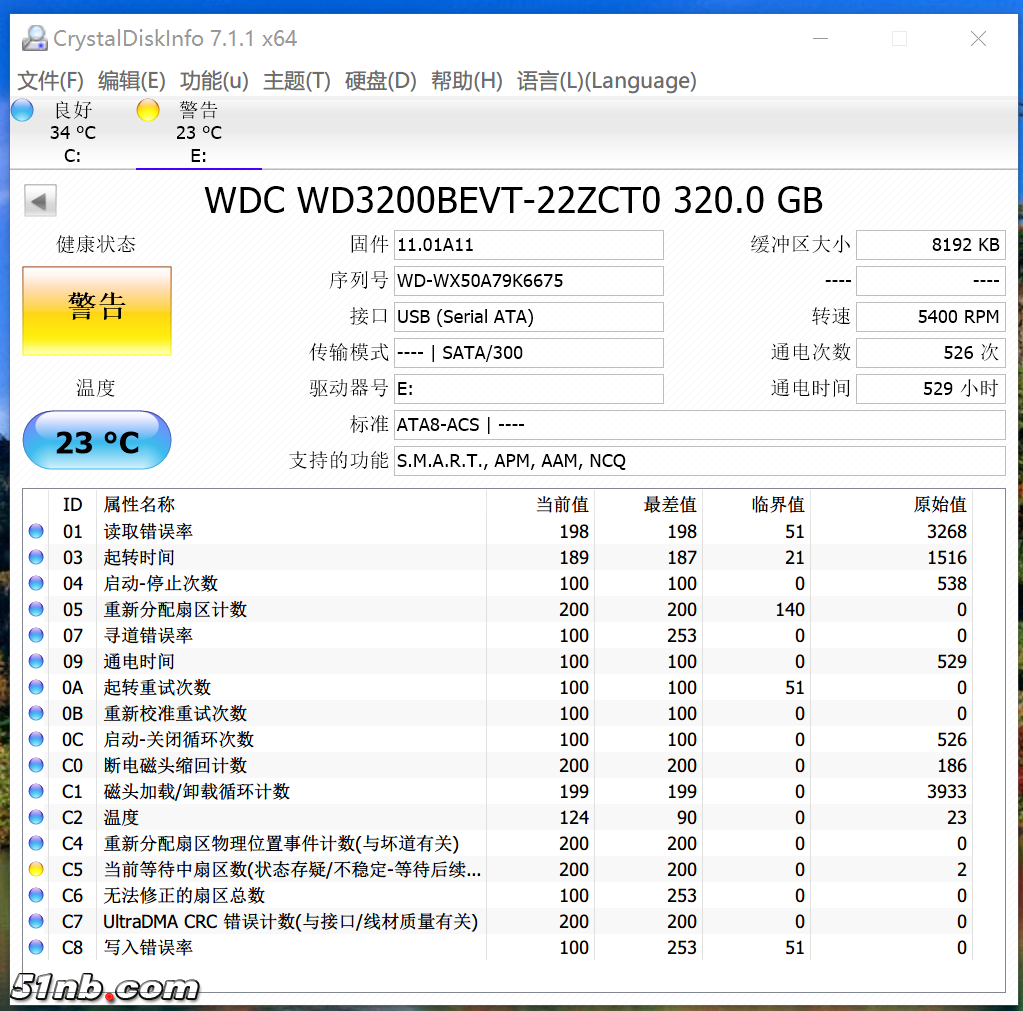Open the 主题(T) menu
1023x1011 pixels.
296,81
